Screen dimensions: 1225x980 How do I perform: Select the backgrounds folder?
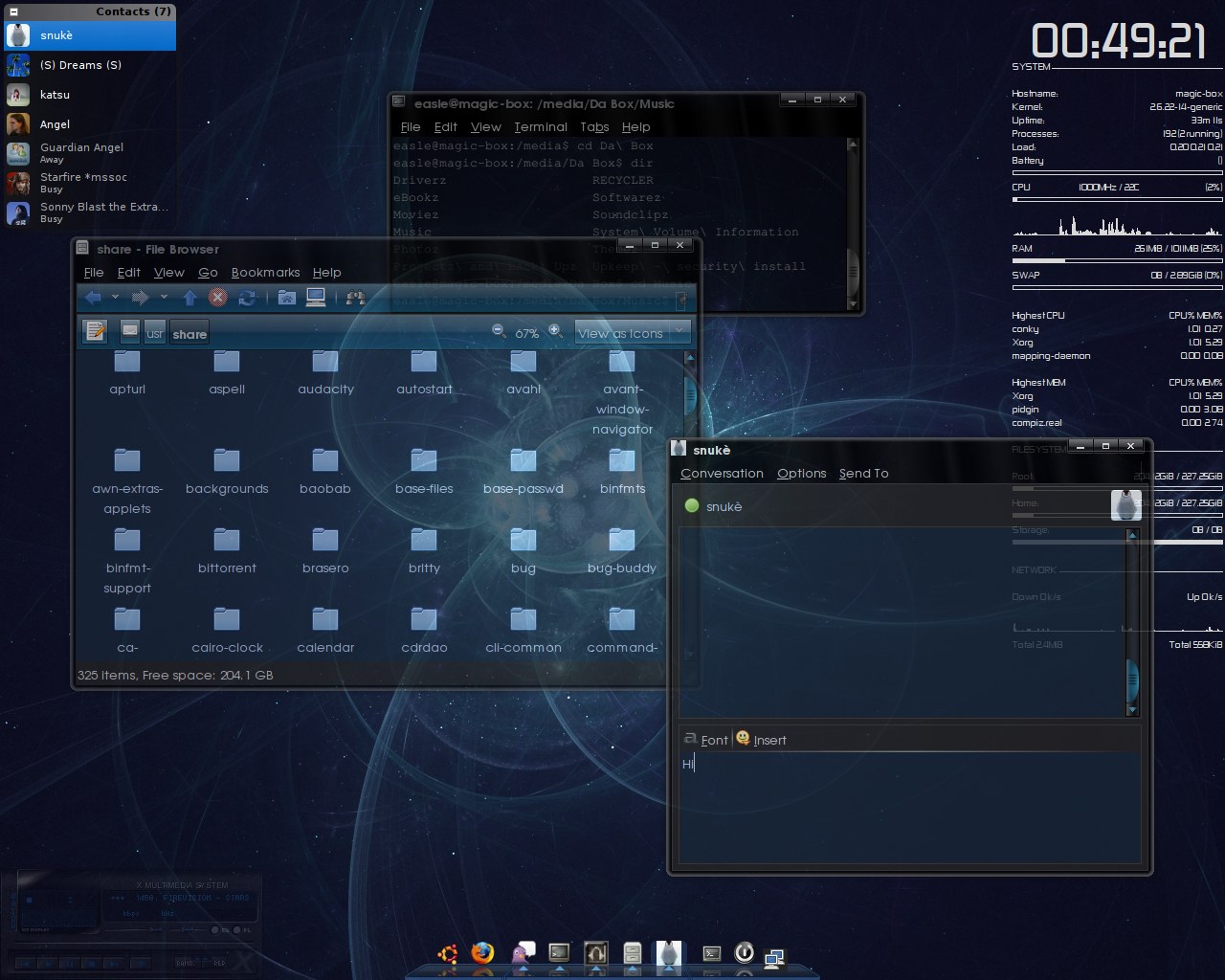click(x=227, y=471)
